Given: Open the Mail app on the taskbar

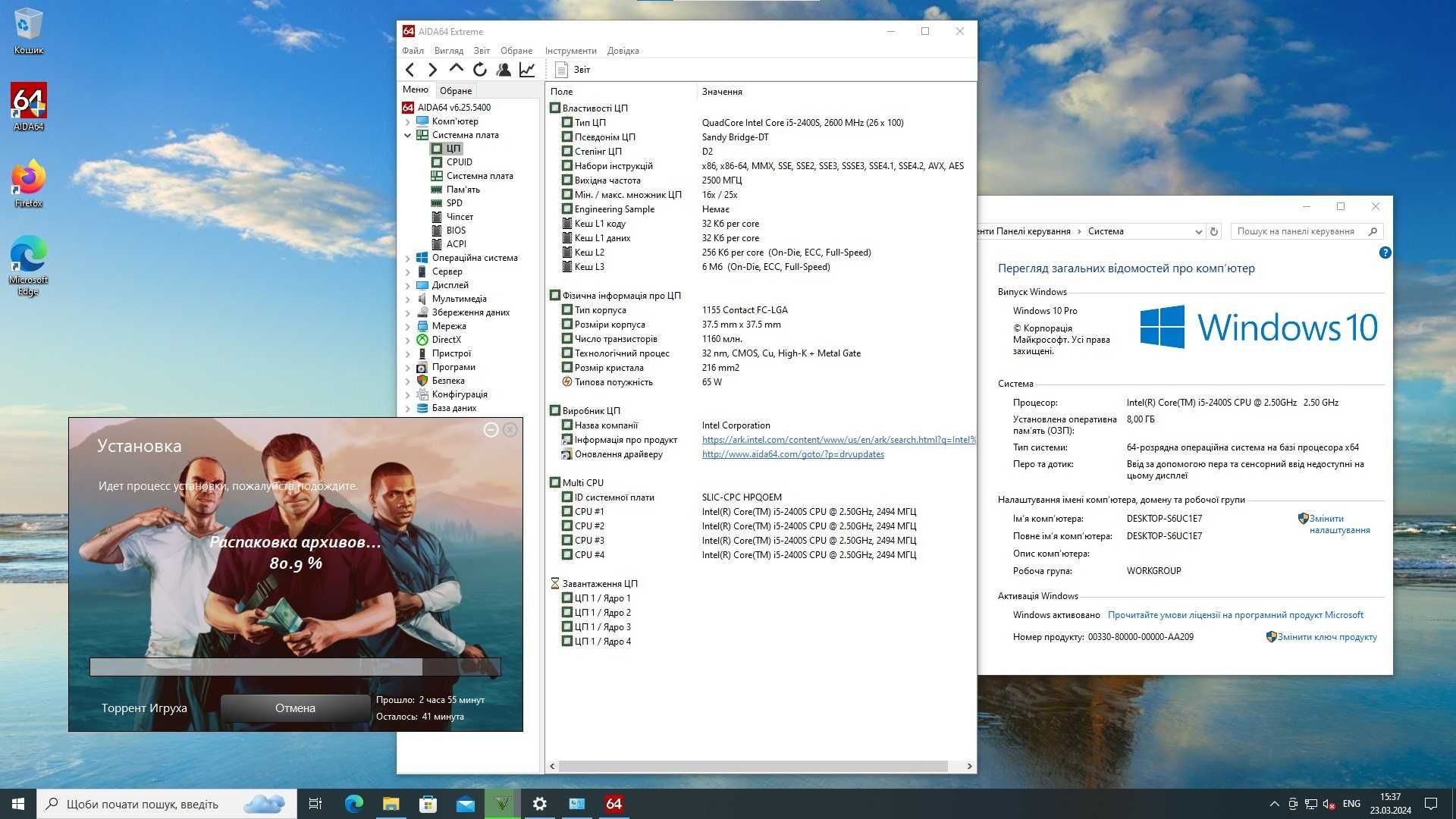Looking at the screenshot, I should [465, 804].
